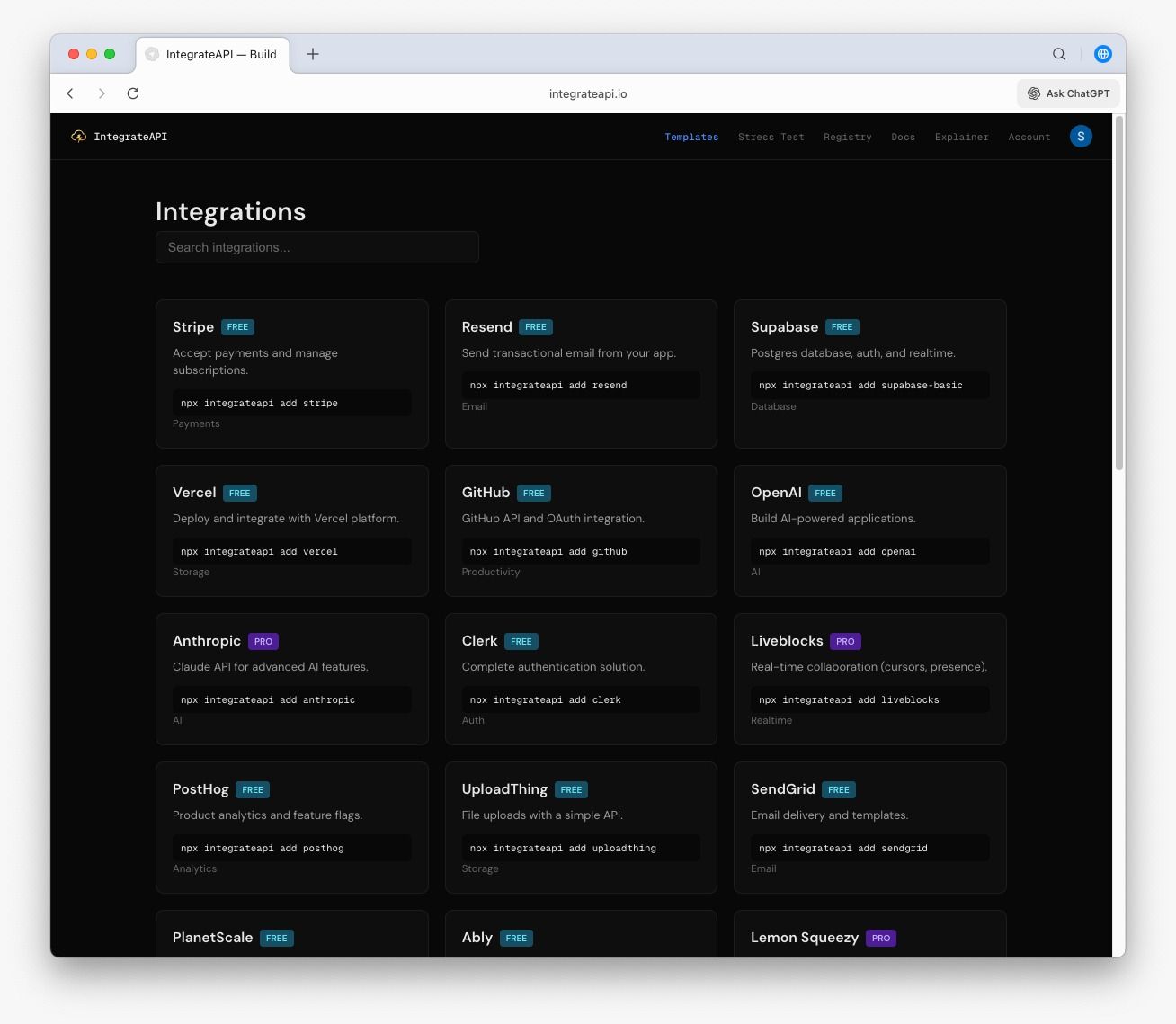
Task: Go back using the back arrow
Action: click(x=70, y=93)
